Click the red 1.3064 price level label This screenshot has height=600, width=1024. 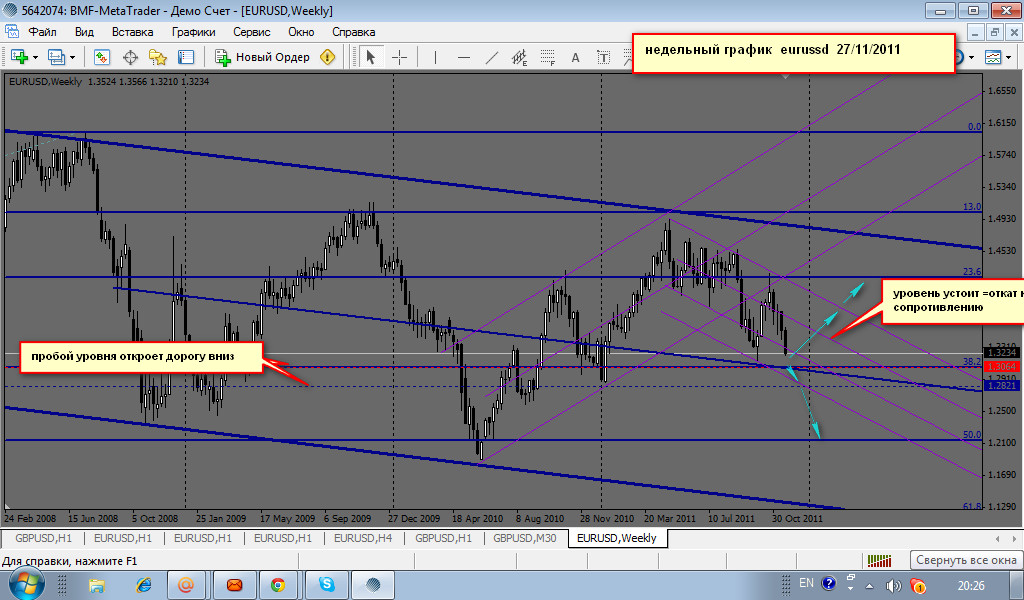(1002, 366)
